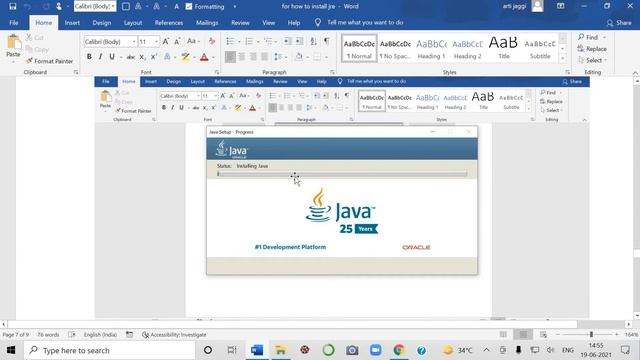
Task: Apply the Title style
Action: 504,49
